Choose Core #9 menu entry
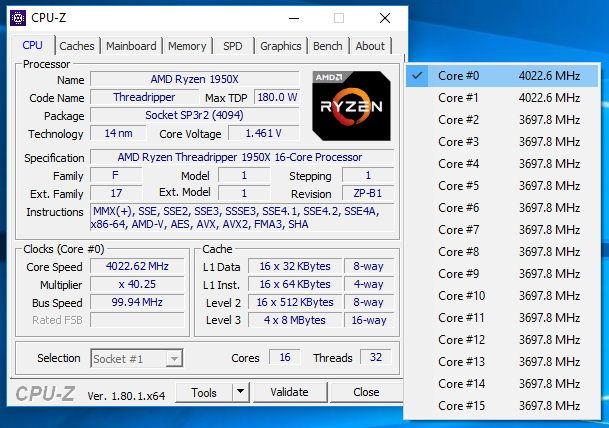609x428 pixels. (502, 273)
